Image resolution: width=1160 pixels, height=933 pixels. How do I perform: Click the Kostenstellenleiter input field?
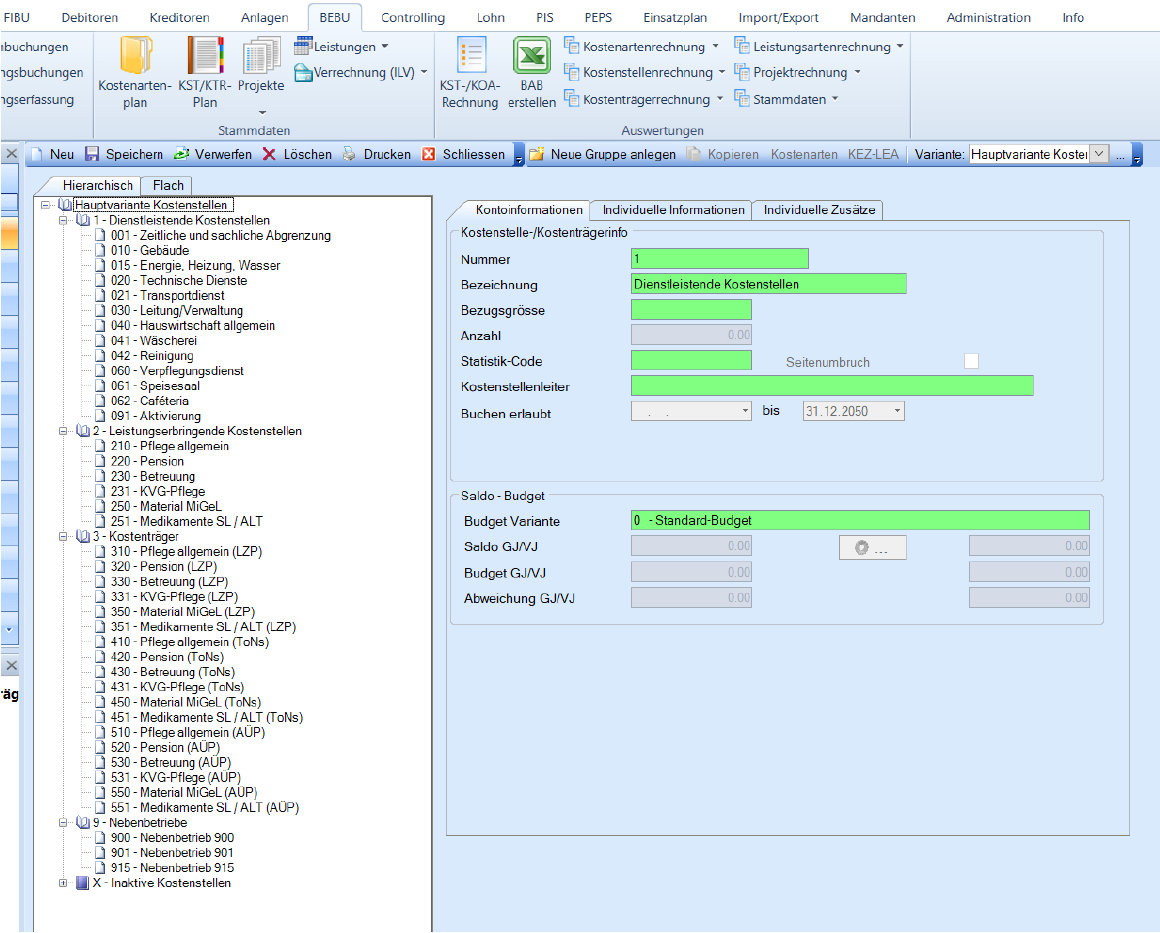(832, 386)
